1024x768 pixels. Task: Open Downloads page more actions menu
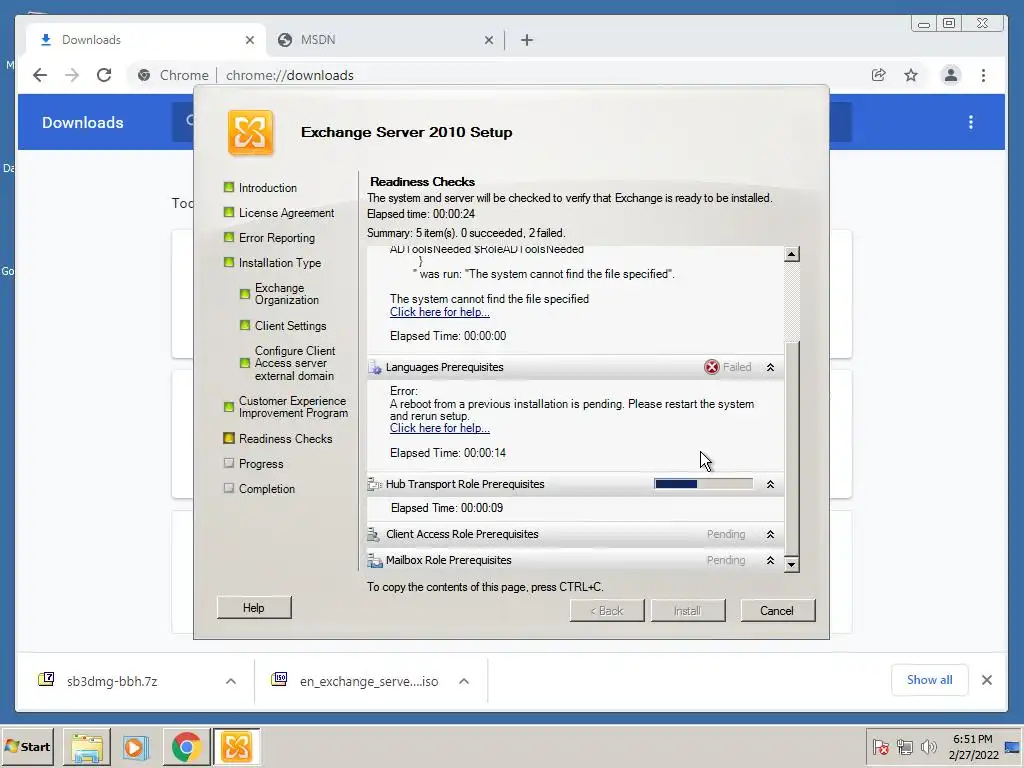pyautogui.click(x=971, y=122)
